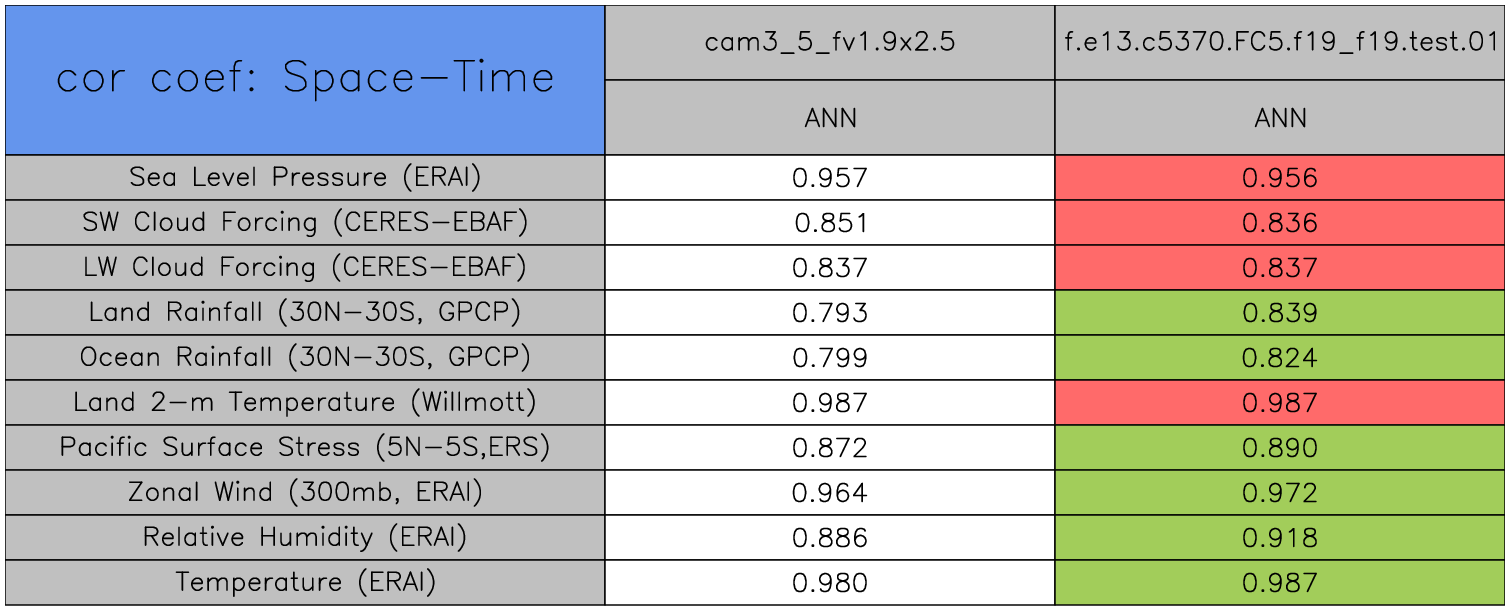This screenshot has height=611, width=1510.
Task: Click the green cell showing 0.918
Action: pos(1280,538)
